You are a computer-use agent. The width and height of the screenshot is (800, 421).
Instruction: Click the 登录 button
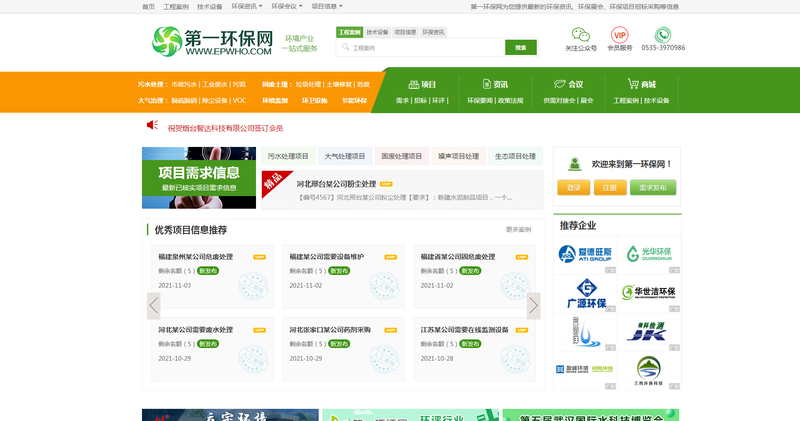[x=573, y=187]
